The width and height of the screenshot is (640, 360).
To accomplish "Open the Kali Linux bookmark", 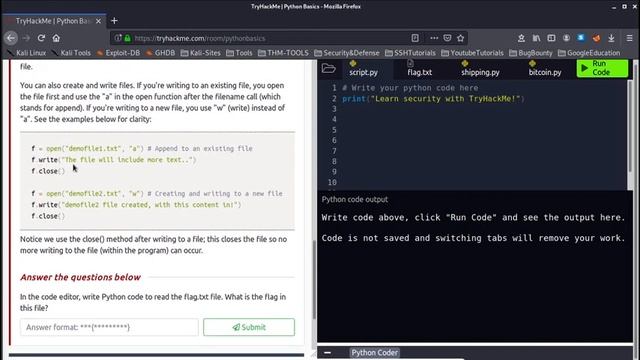I will click(27, 53).
